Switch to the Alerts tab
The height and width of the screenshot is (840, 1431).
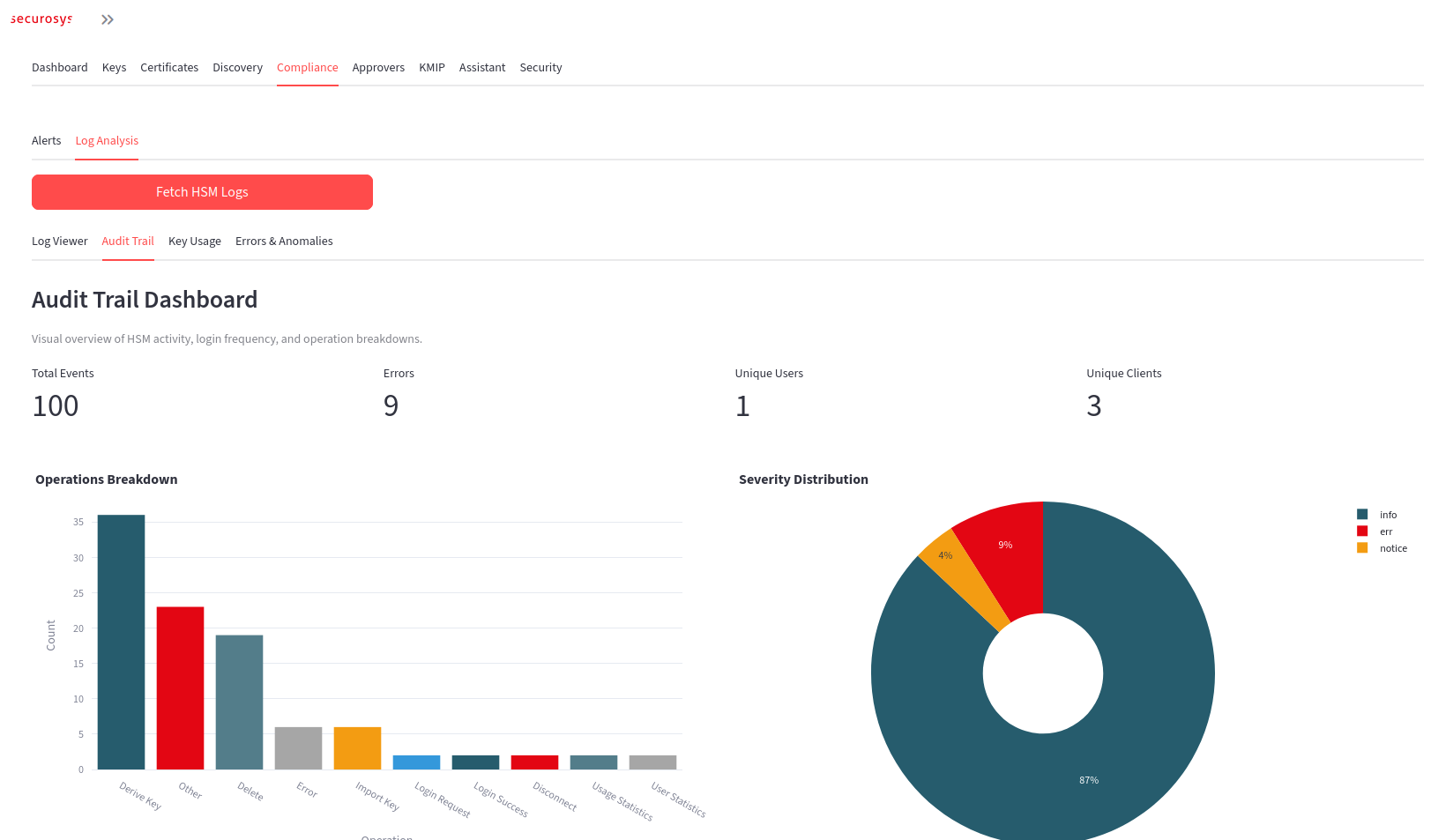pos(46,140)
